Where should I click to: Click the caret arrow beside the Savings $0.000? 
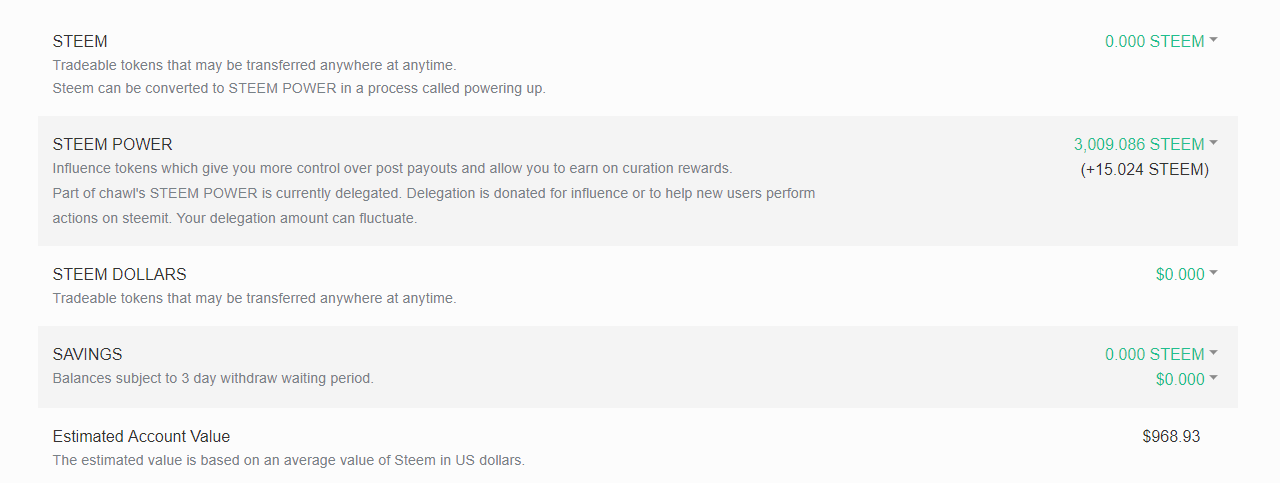click(1213, 378)
